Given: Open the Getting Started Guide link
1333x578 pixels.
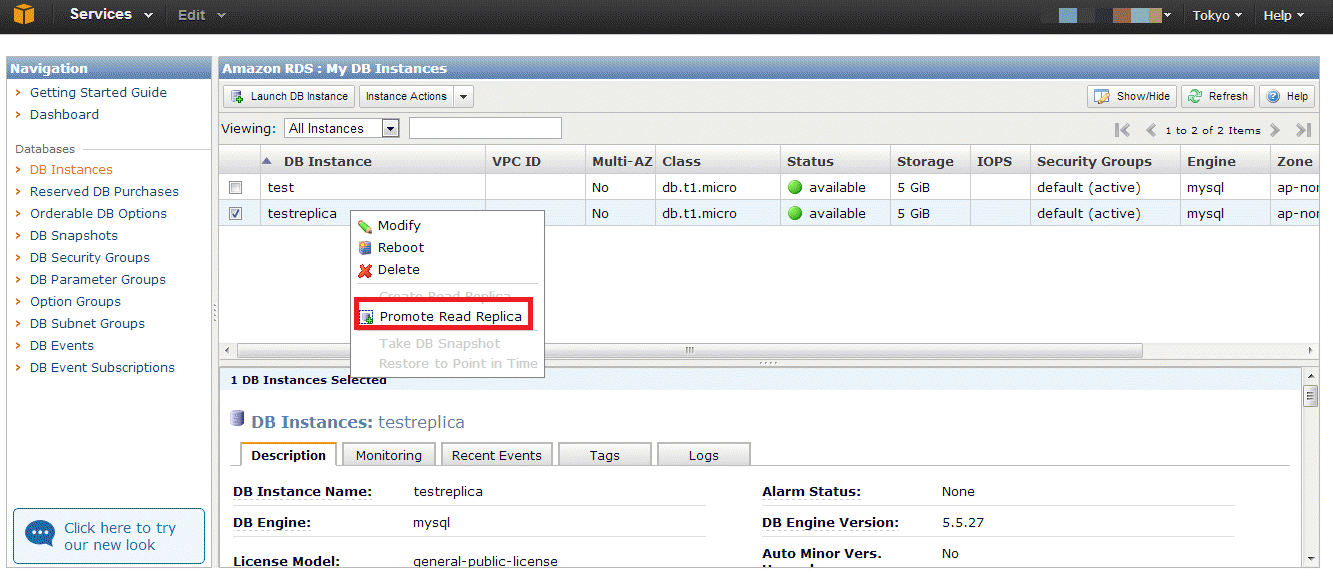Looking at the screenshot, I should (x=98, y=92).
